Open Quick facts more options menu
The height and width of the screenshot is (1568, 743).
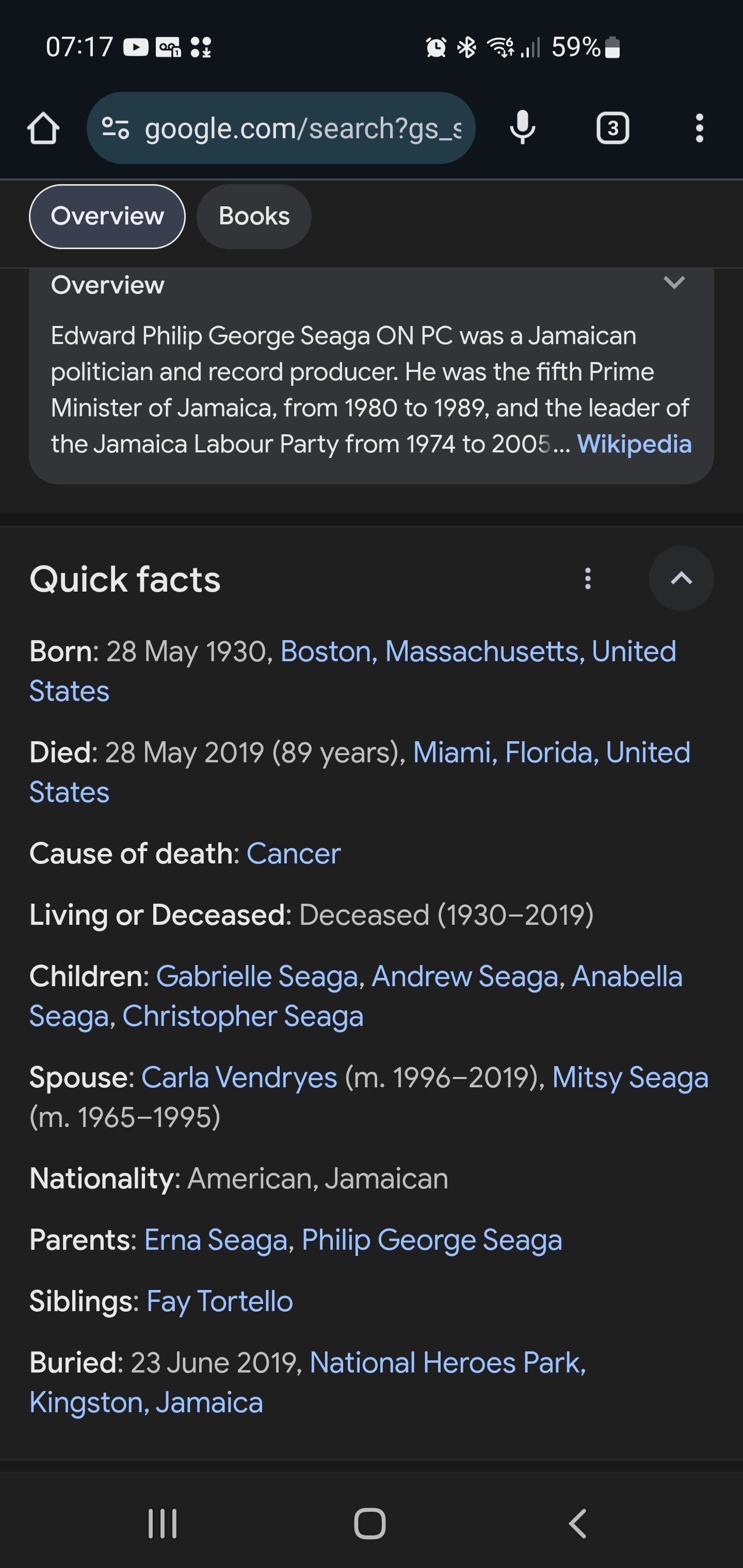(x=588, y=578)
